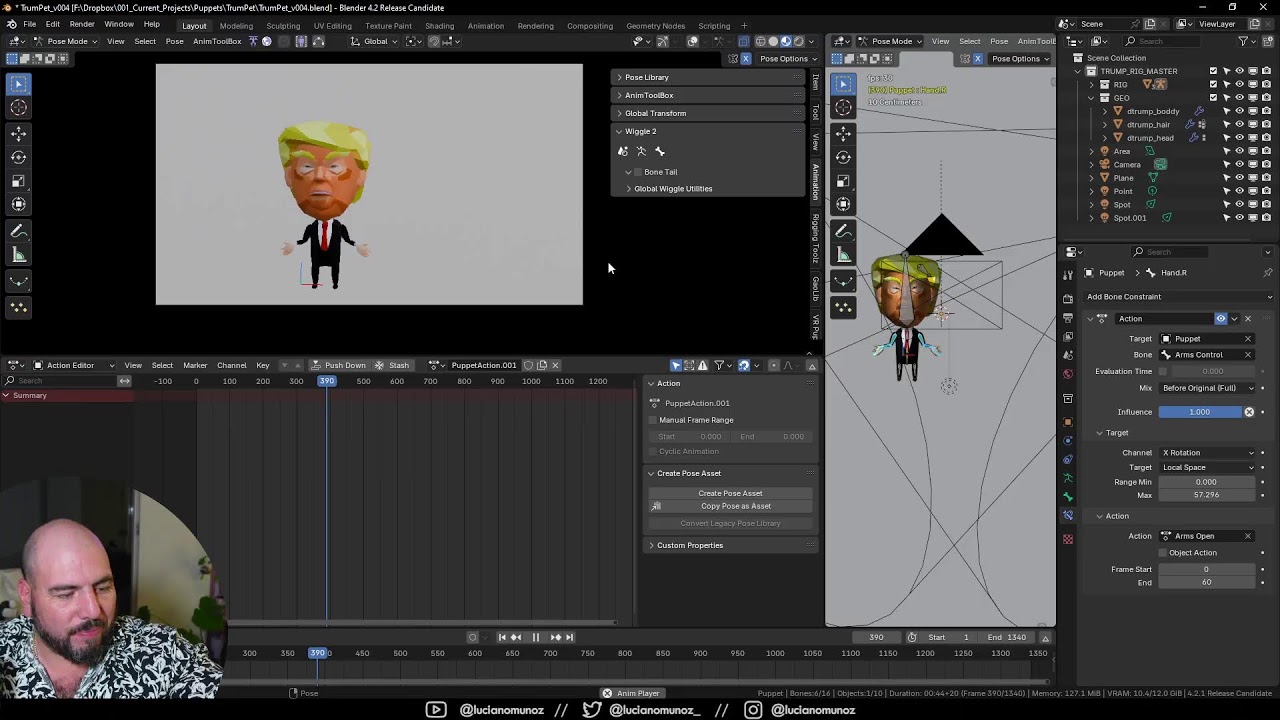Viewport: 1280px width, 720px height.
Task: Select the Cursor tool in left viewport toolbar
Action: 19,108
